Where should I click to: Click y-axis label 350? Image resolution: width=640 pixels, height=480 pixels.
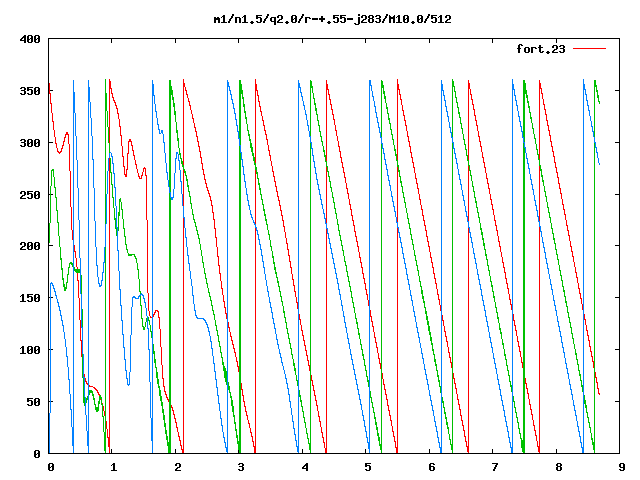30,91
